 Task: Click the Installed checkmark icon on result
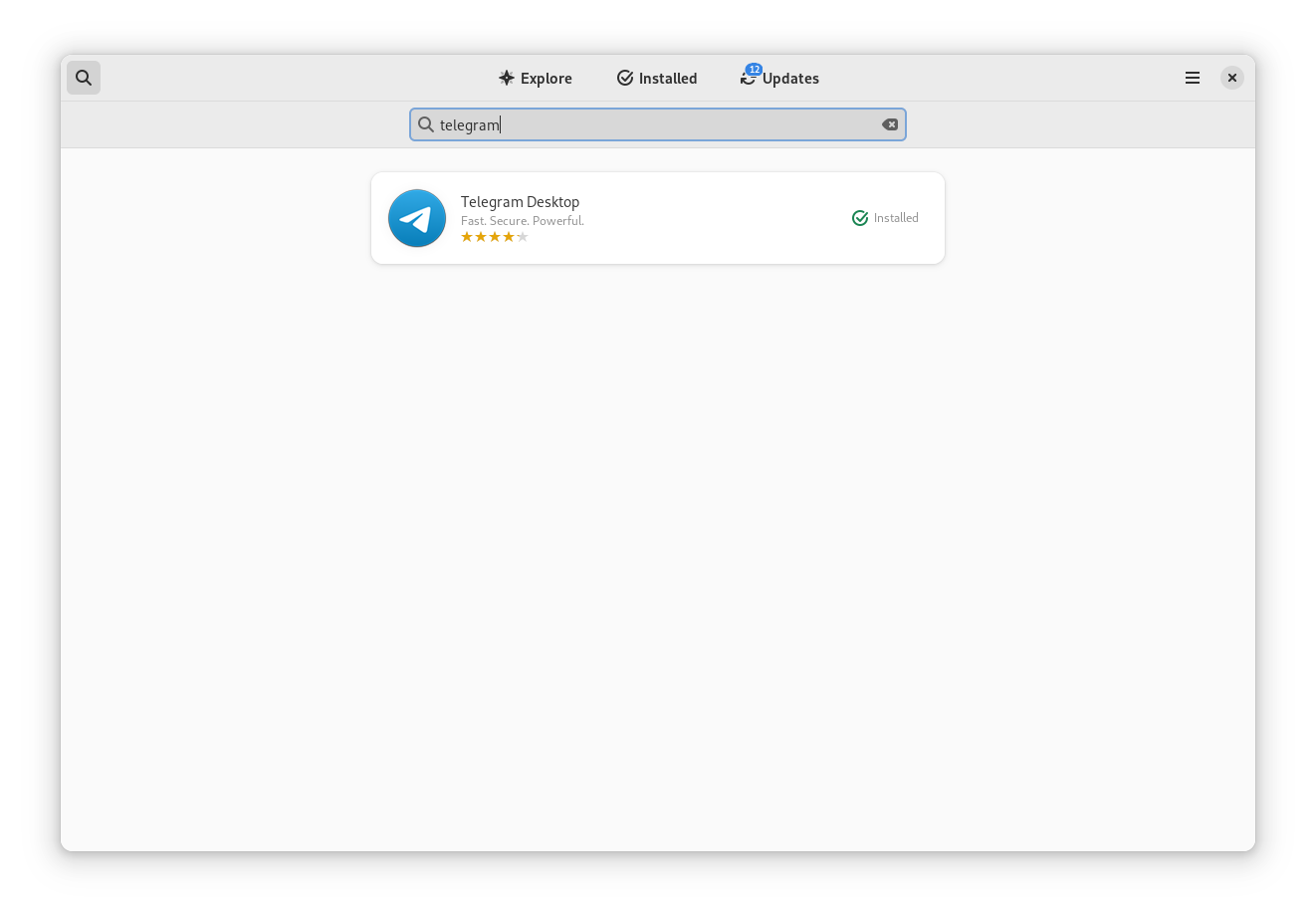coord(860,218)
